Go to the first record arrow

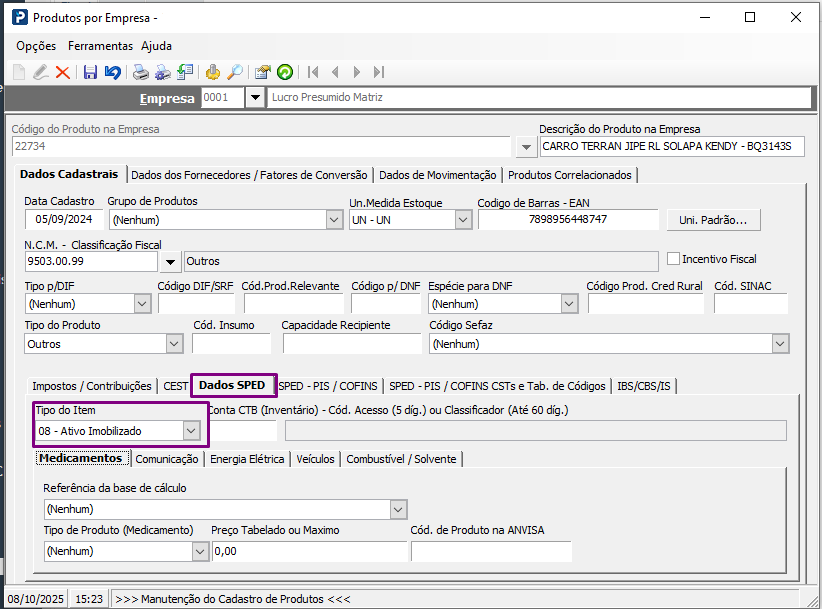[313, 72]
